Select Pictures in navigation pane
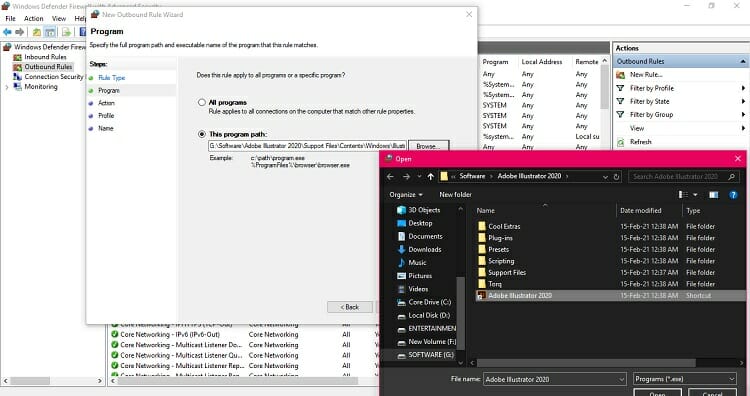The width and height of the screenshot is (750, 396). click(420, 276)
